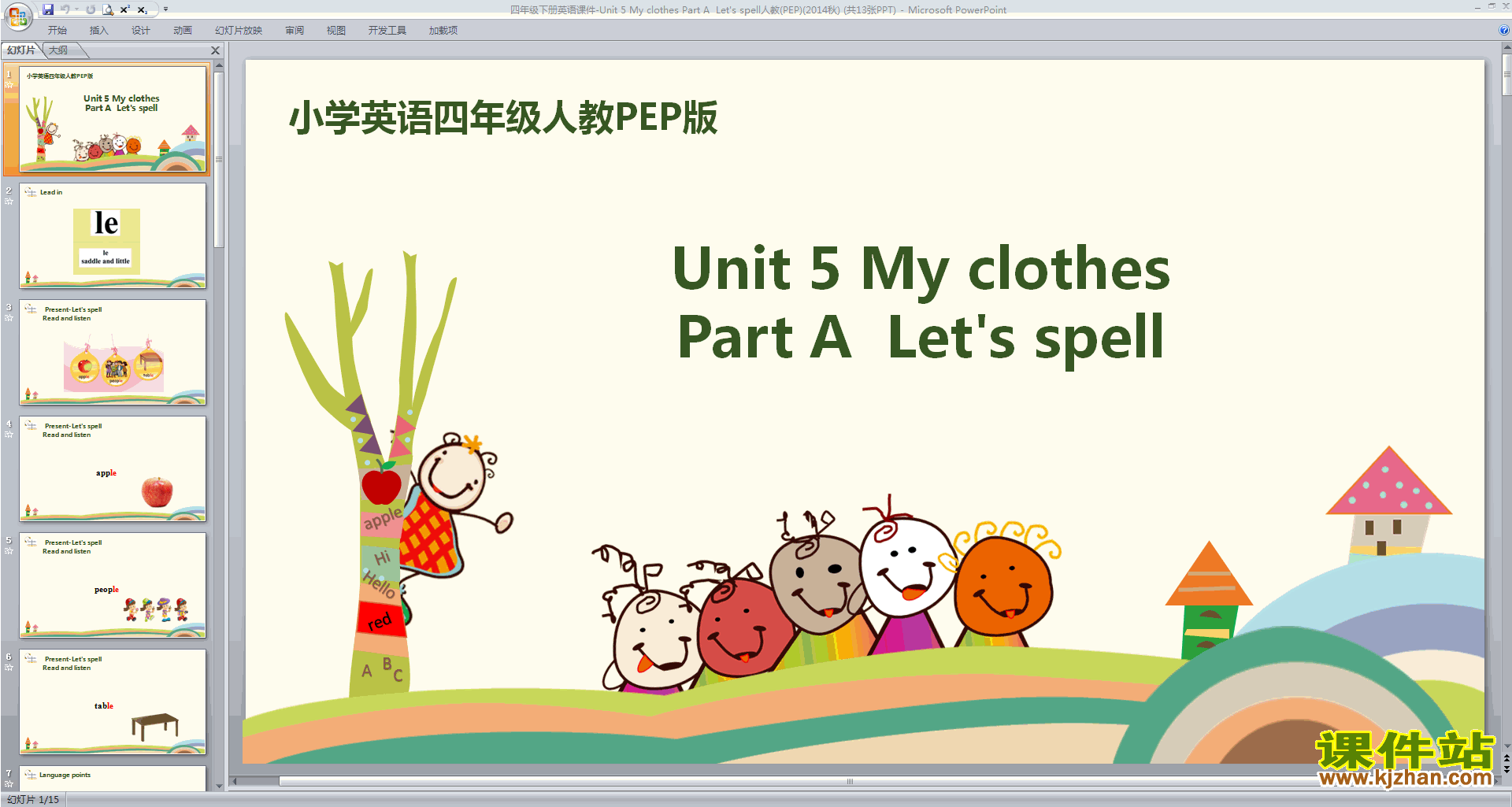Screen dimensions: 1512x807
Task: Select slide 4 thumbnail with apple
Action: click(113, 468)
